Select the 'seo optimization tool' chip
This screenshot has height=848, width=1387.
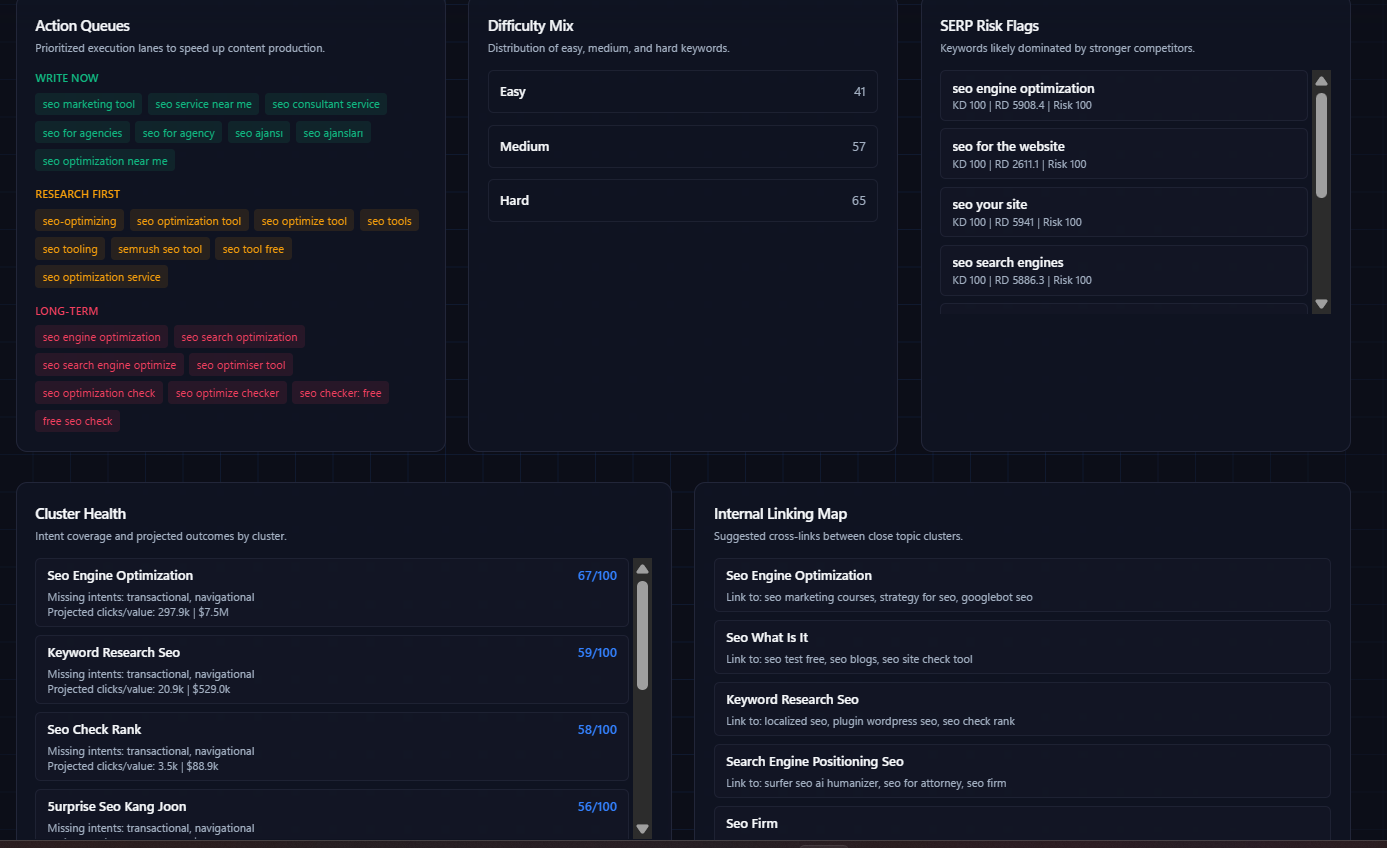(x=189, y=221)
